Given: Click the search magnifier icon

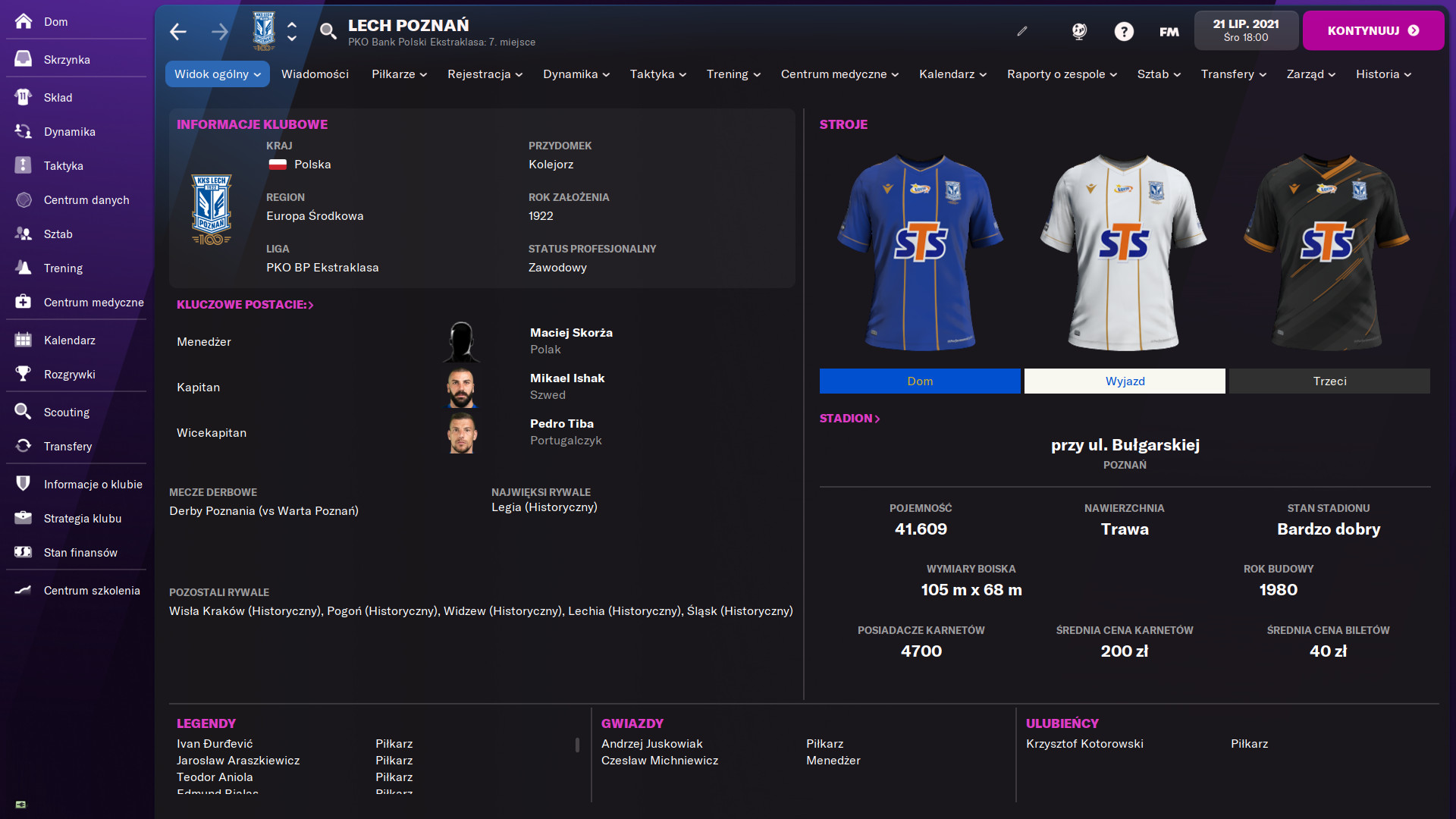Looking at the screenshot, I should [x=328, y=31].
